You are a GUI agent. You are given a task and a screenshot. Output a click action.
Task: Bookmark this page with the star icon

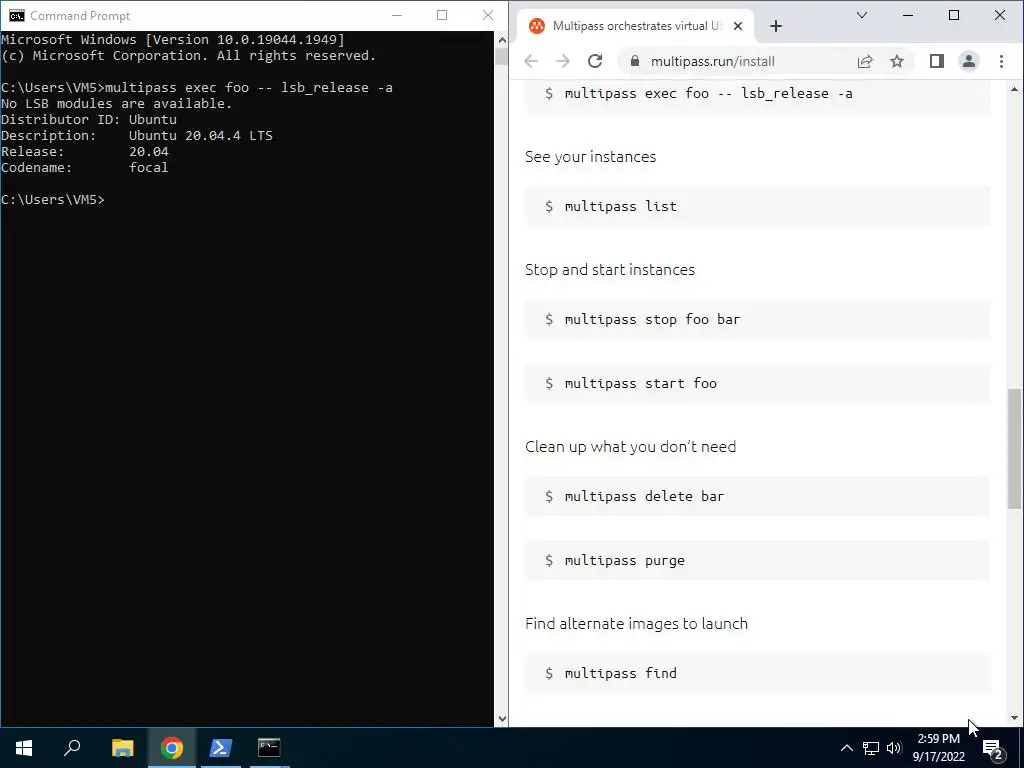click(897, 61)
